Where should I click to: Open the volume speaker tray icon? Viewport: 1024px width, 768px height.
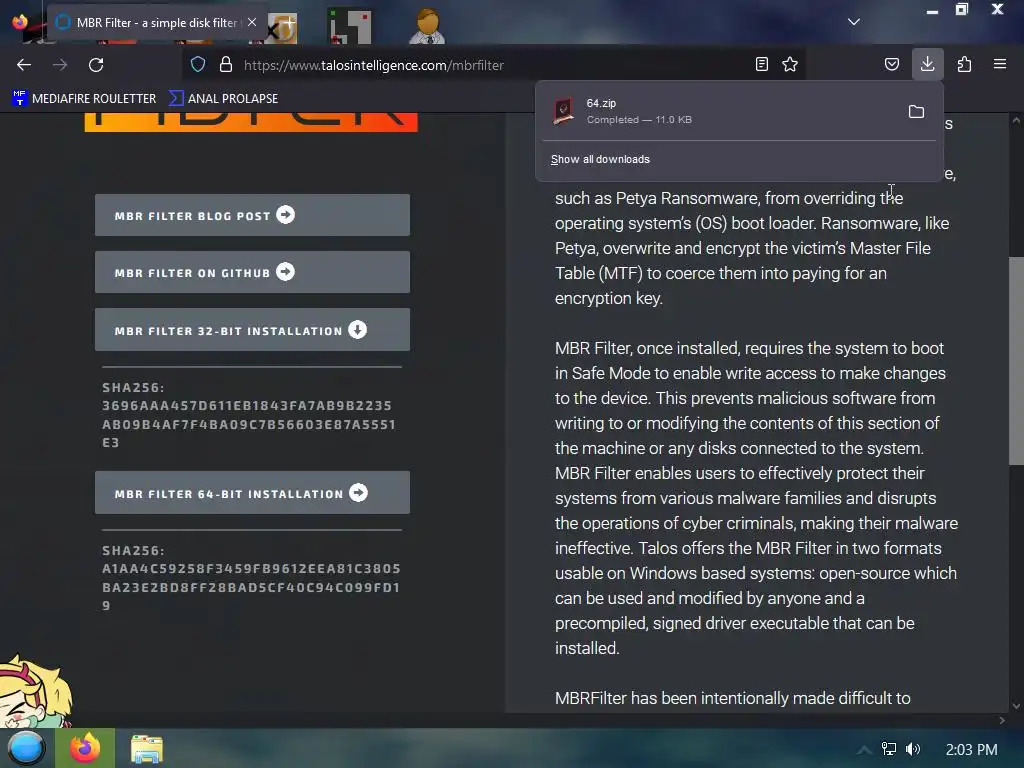[913, 749]
